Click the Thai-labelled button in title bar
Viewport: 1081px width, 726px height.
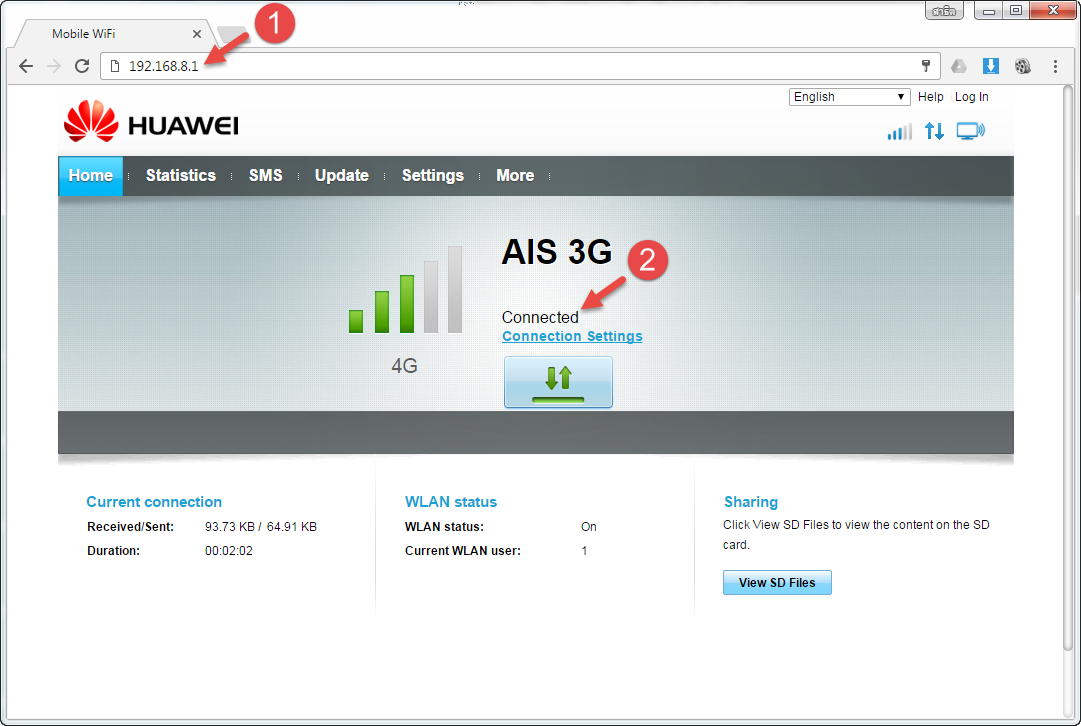coord(944,11)
